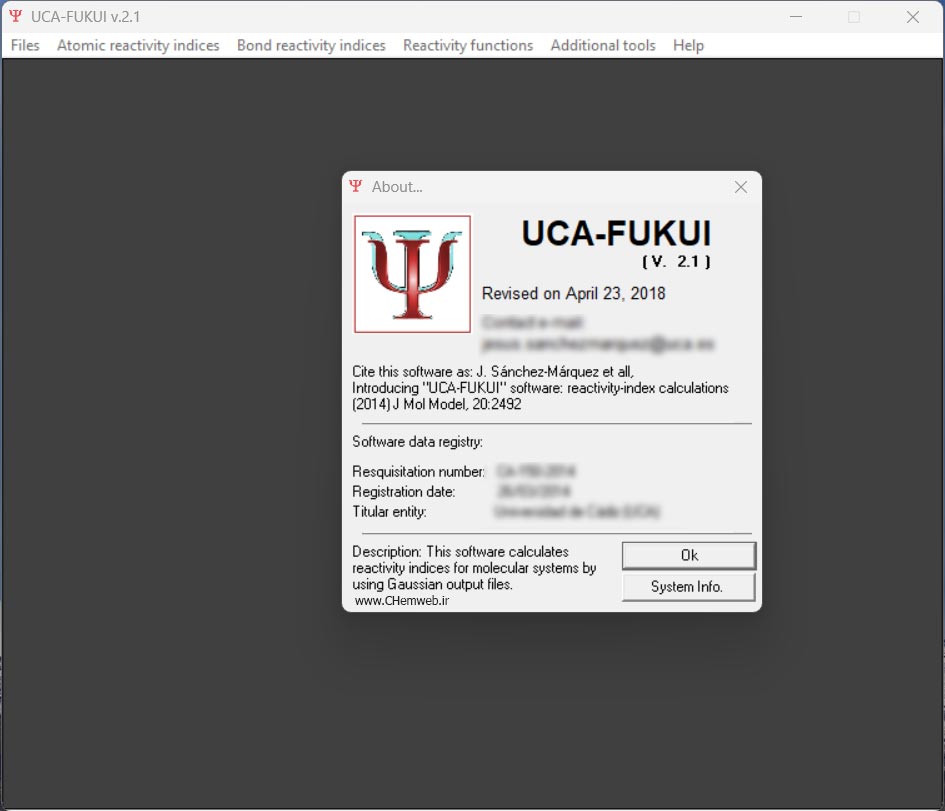Click the '(2014) J Mol Model, 20:2492' text

437,404
